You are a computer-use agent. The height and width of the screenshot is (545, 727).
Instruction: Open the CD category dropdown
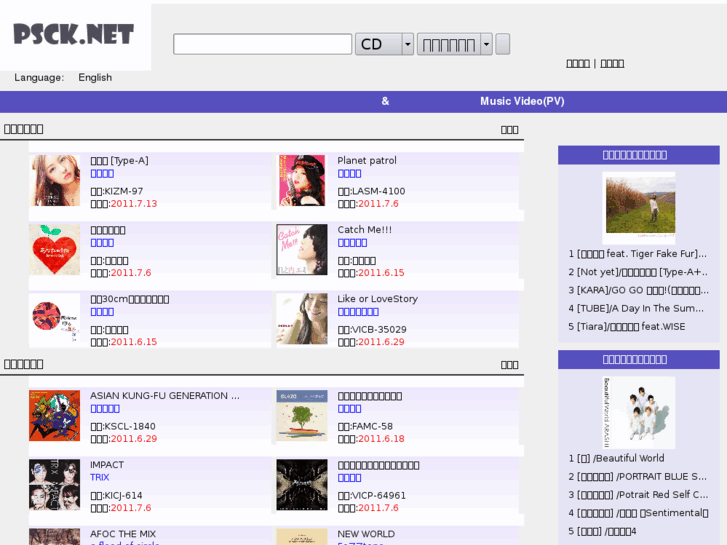tap(384, 44)
